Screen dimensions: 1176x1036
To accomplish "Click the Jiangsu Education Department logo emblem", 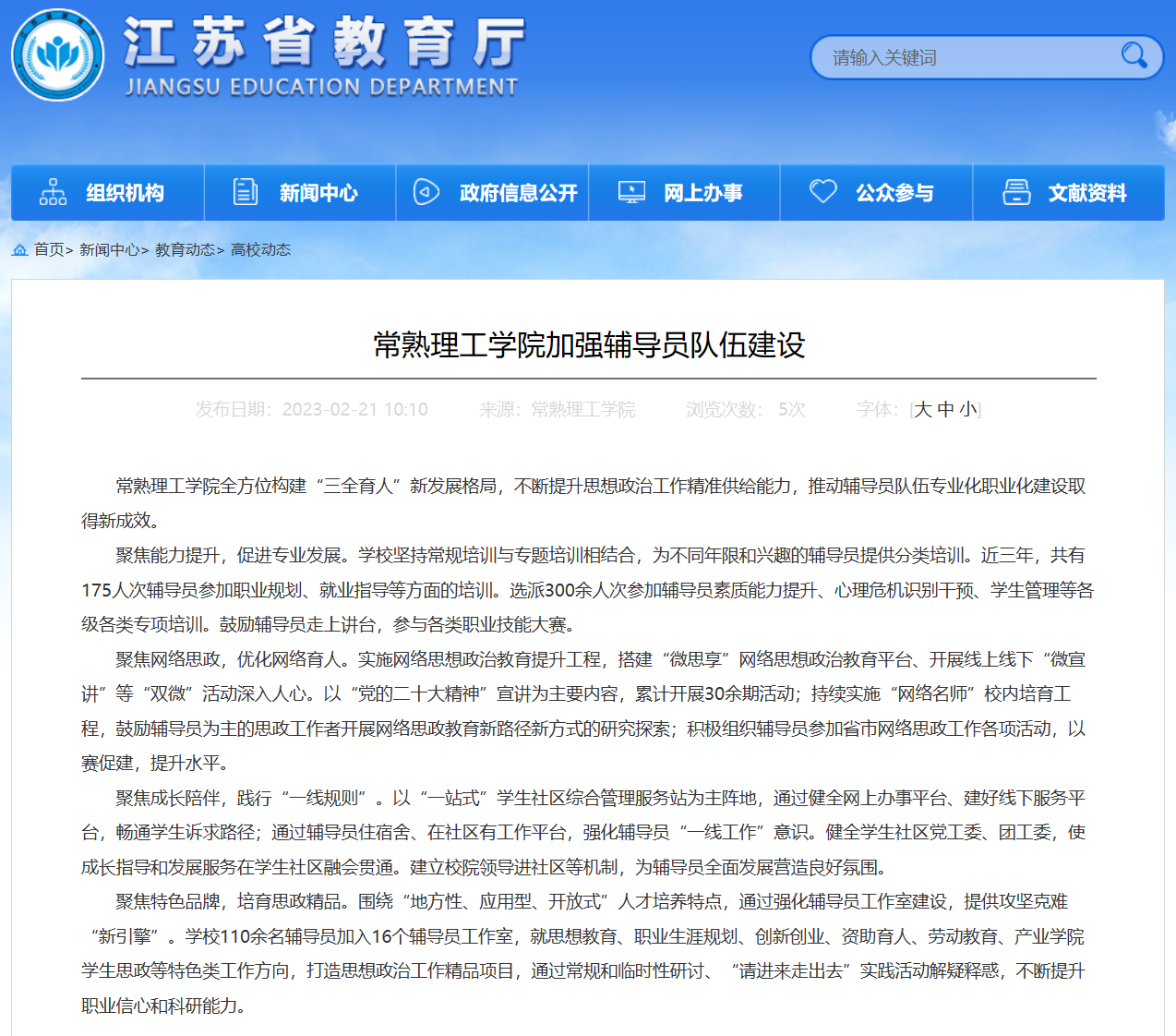I will [57, 55].
